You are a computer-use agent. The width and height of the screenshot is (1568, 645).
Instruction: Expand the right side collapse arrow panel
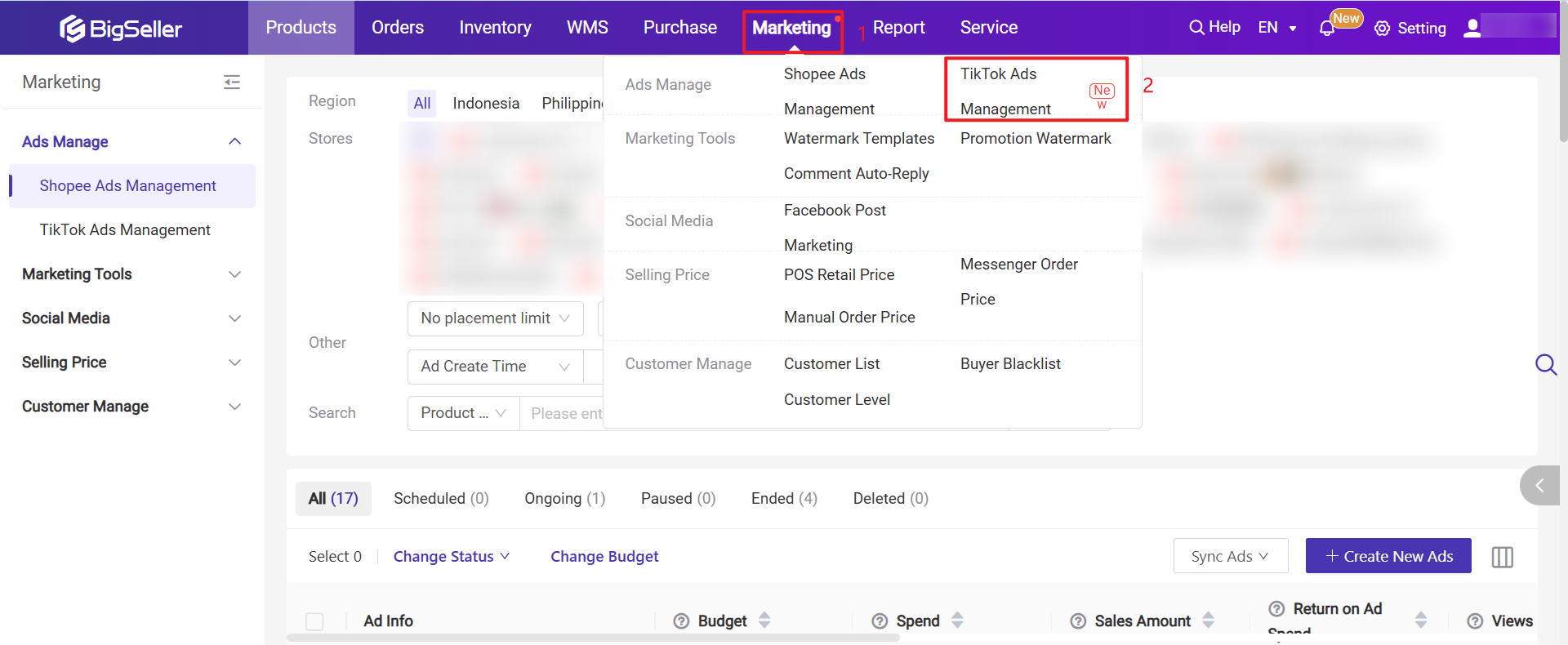(x=1540, y=486)
